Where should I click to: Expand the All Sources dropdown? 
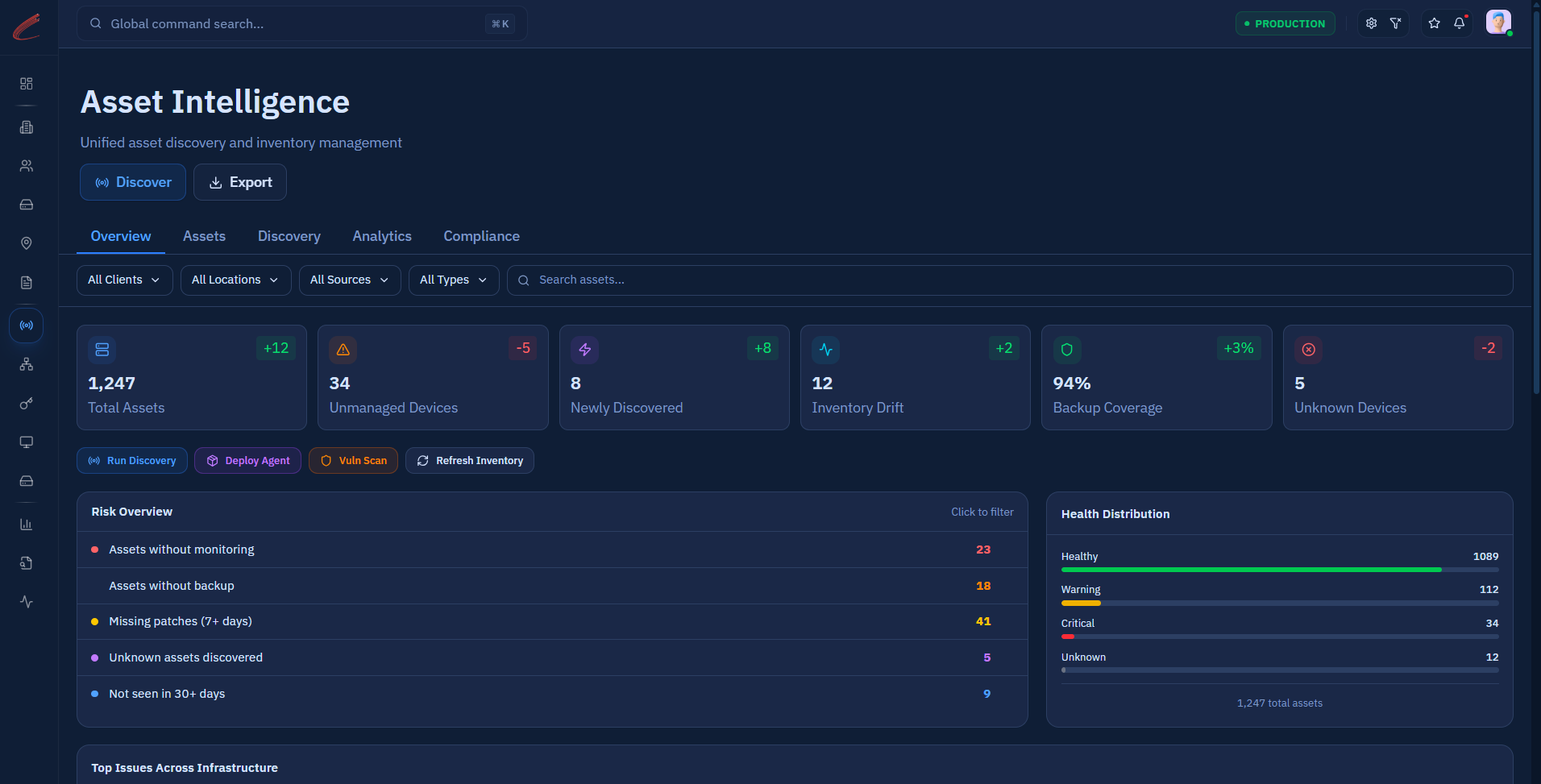[350, 280]
